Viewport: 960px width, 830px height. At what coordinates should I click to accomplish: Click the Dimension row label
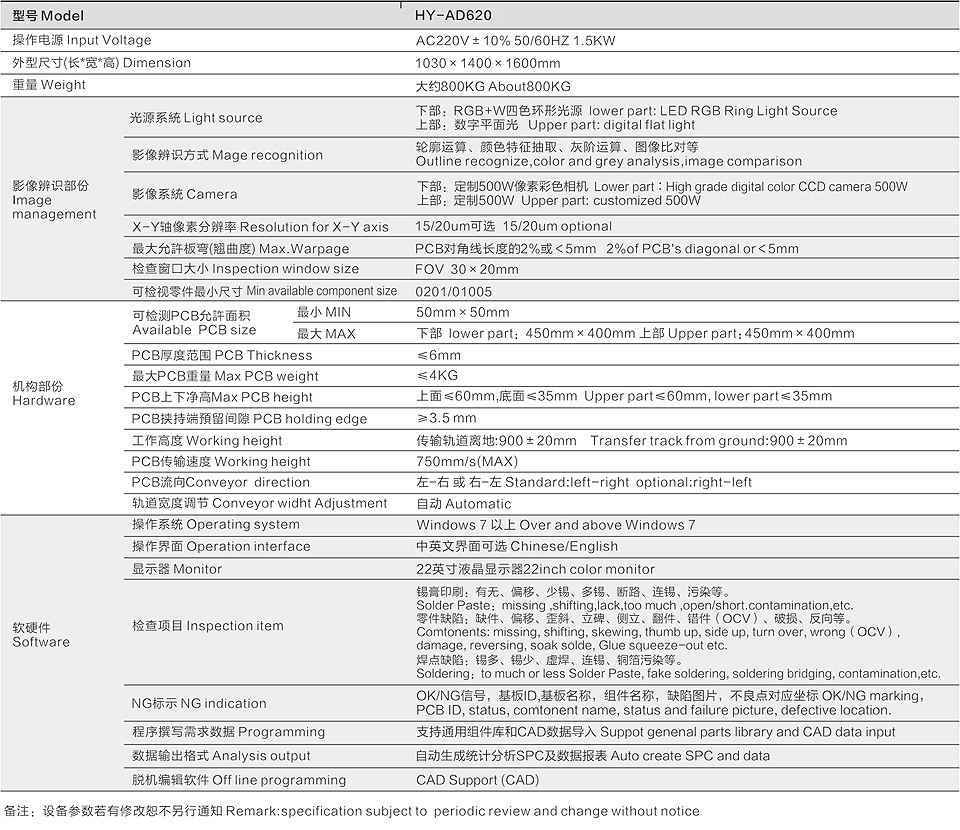(102, 63)
